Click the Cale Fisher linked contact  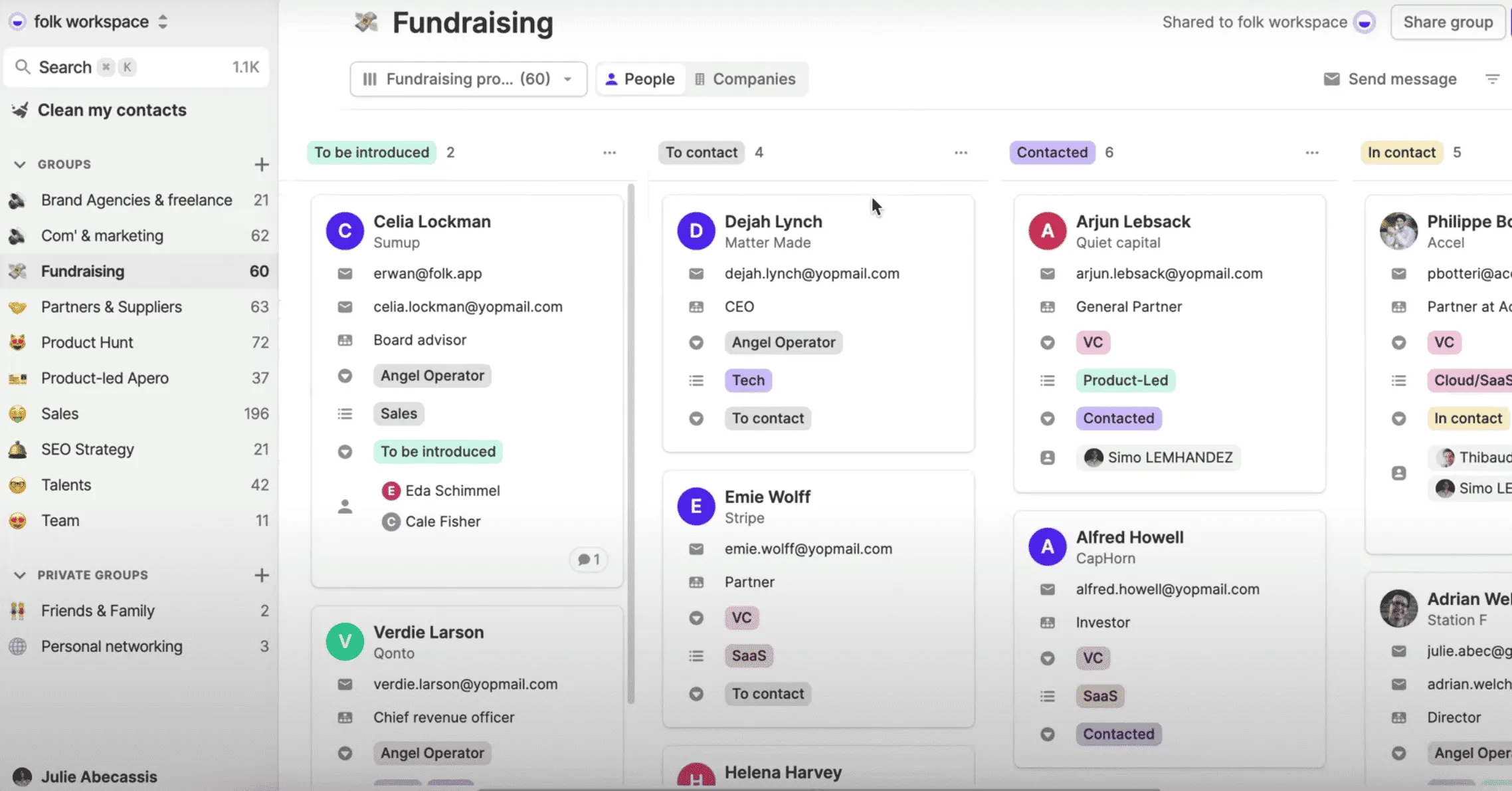tap(431, 522)
